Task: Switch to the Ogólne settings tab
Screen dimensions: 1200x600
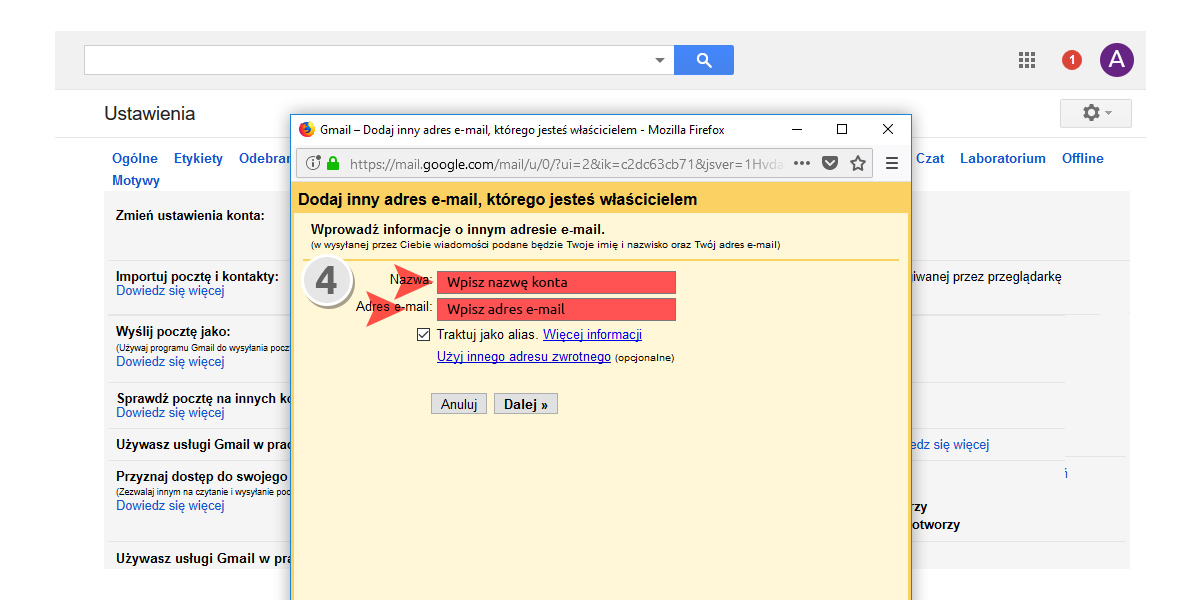Action: pos(135,159)
